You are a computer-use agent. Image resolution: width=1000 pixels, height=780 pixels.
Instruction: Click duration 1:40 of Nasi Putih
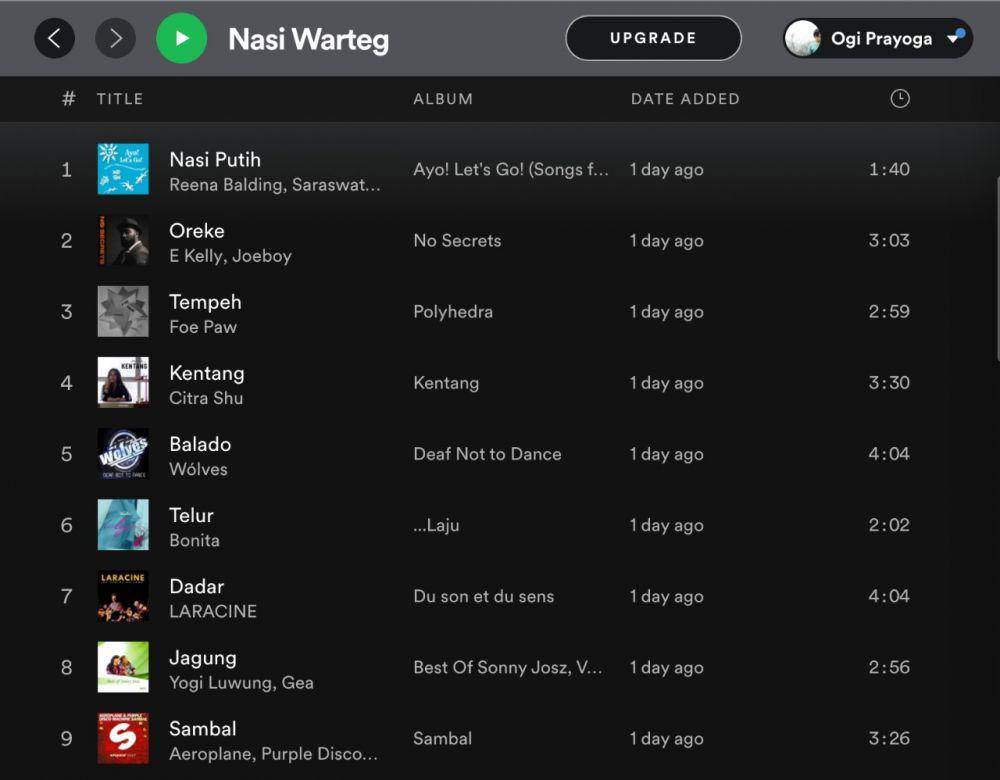tap(889, 169)
